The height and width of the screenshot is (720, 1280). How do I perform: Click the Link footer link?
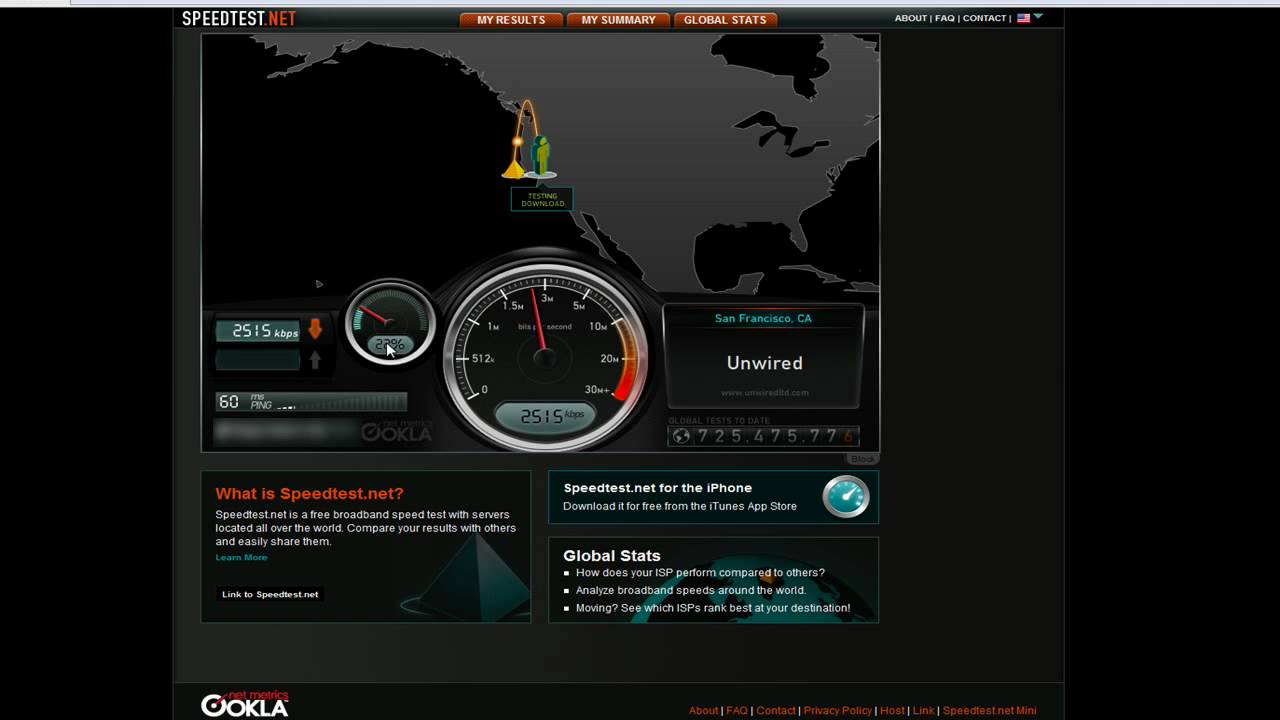923,710
